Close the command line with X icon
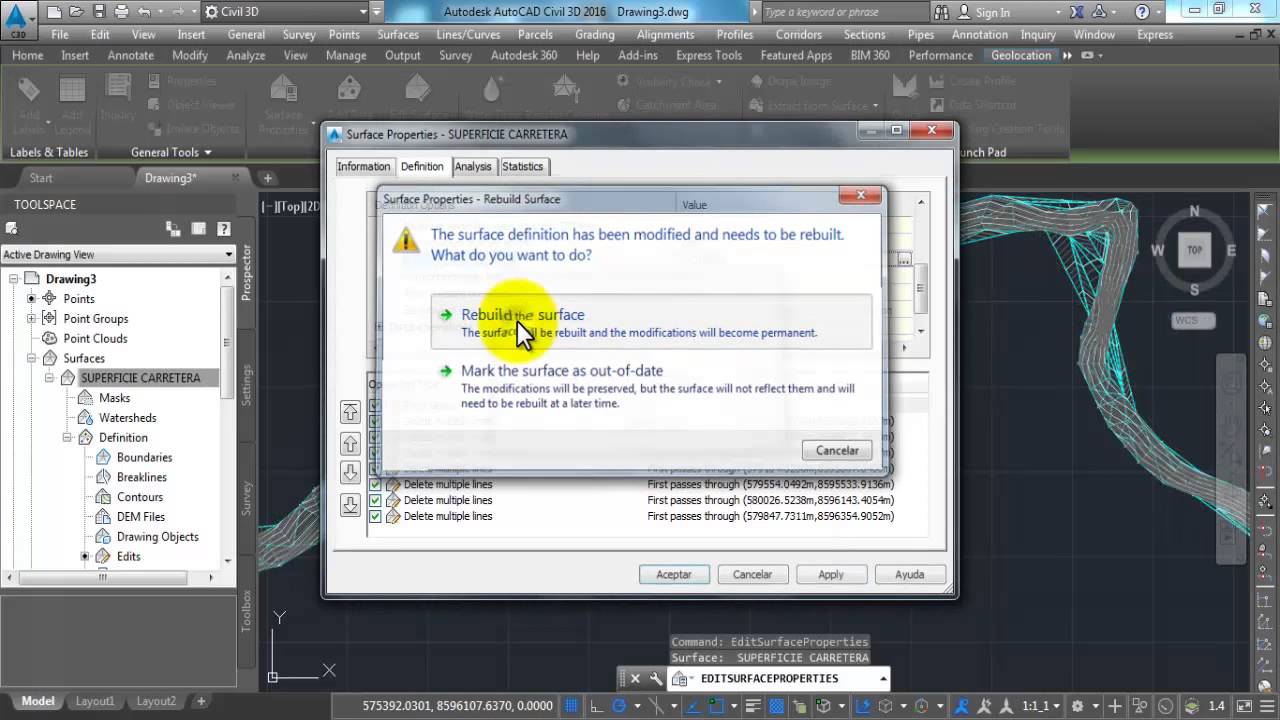Viewport: 1280px width, 720px height. [635, 678]
